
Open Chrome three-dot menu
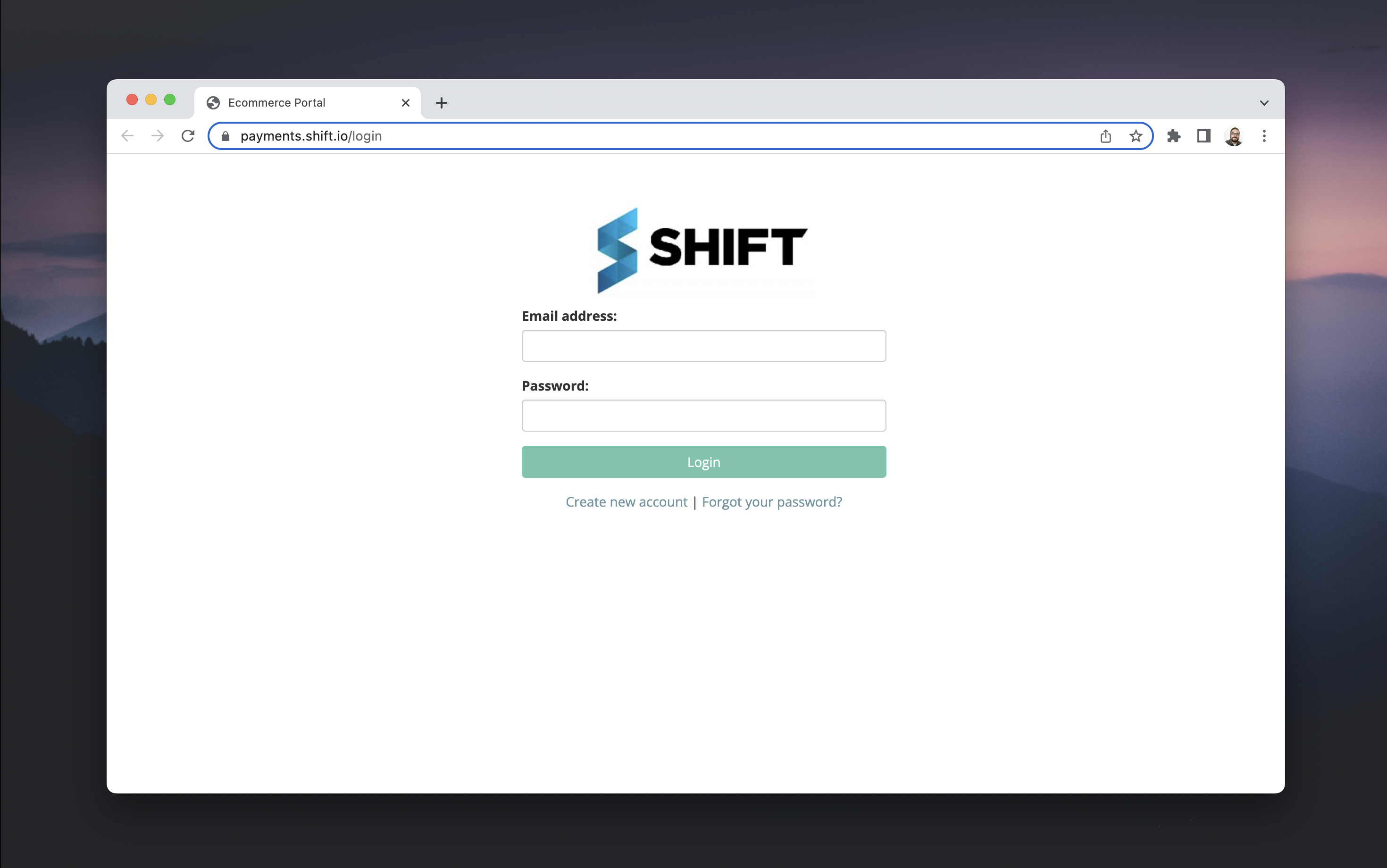[x=1263, y=136]
